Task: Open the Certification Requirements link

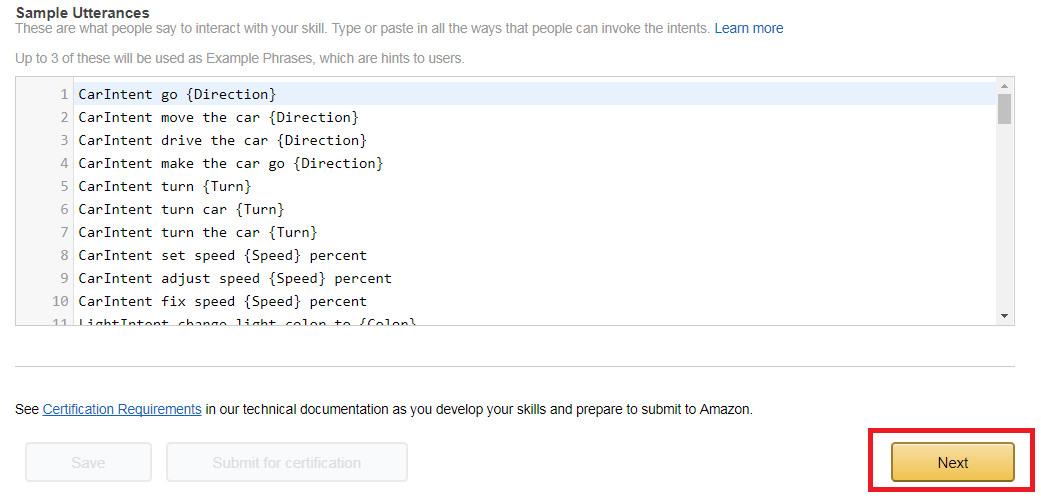Action: pyautogui.click(x=122, y=409)
